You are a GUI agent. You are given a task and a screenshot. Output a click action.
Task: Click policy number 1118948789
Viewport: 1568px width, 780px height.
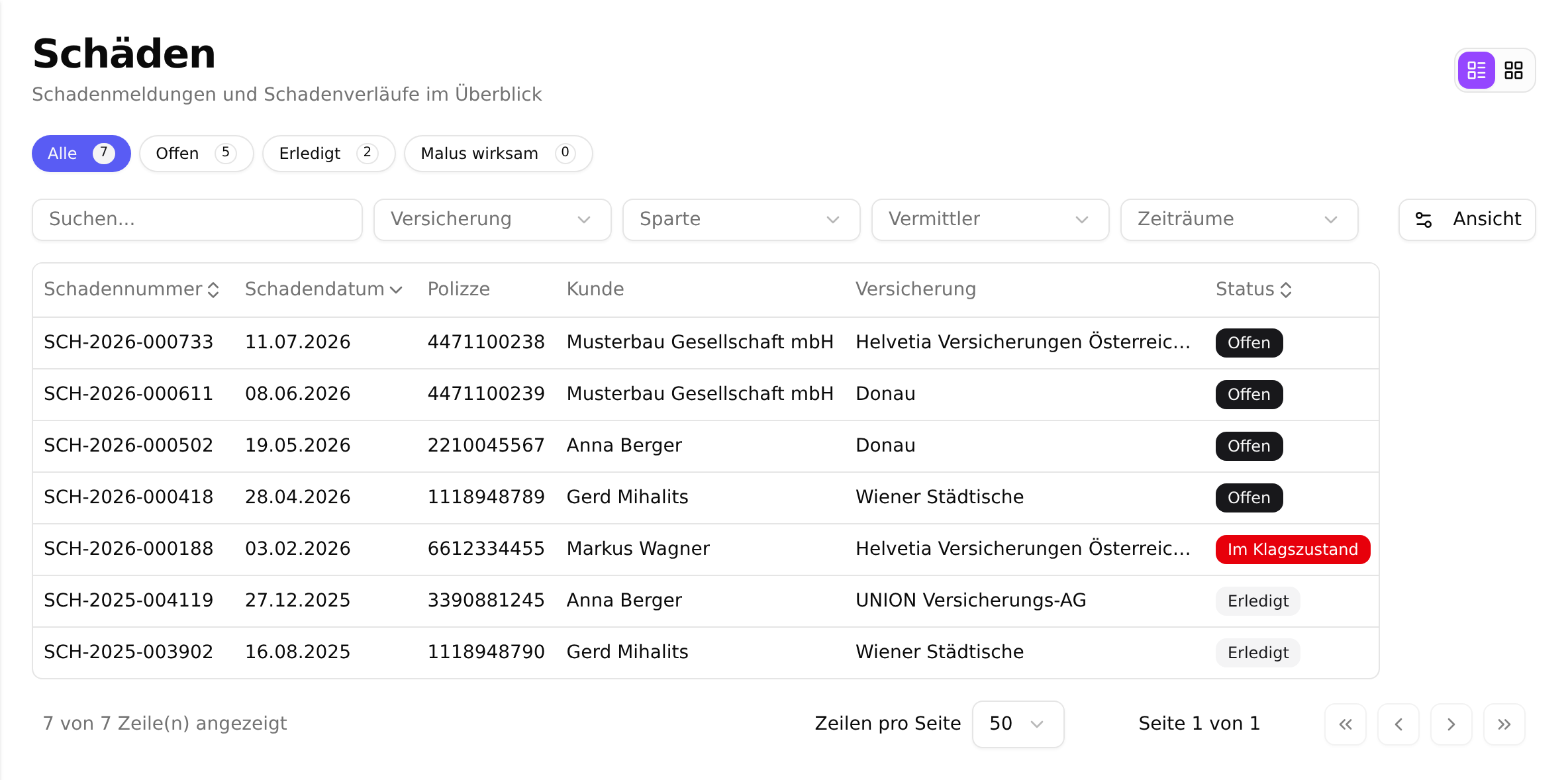point(486,497)
